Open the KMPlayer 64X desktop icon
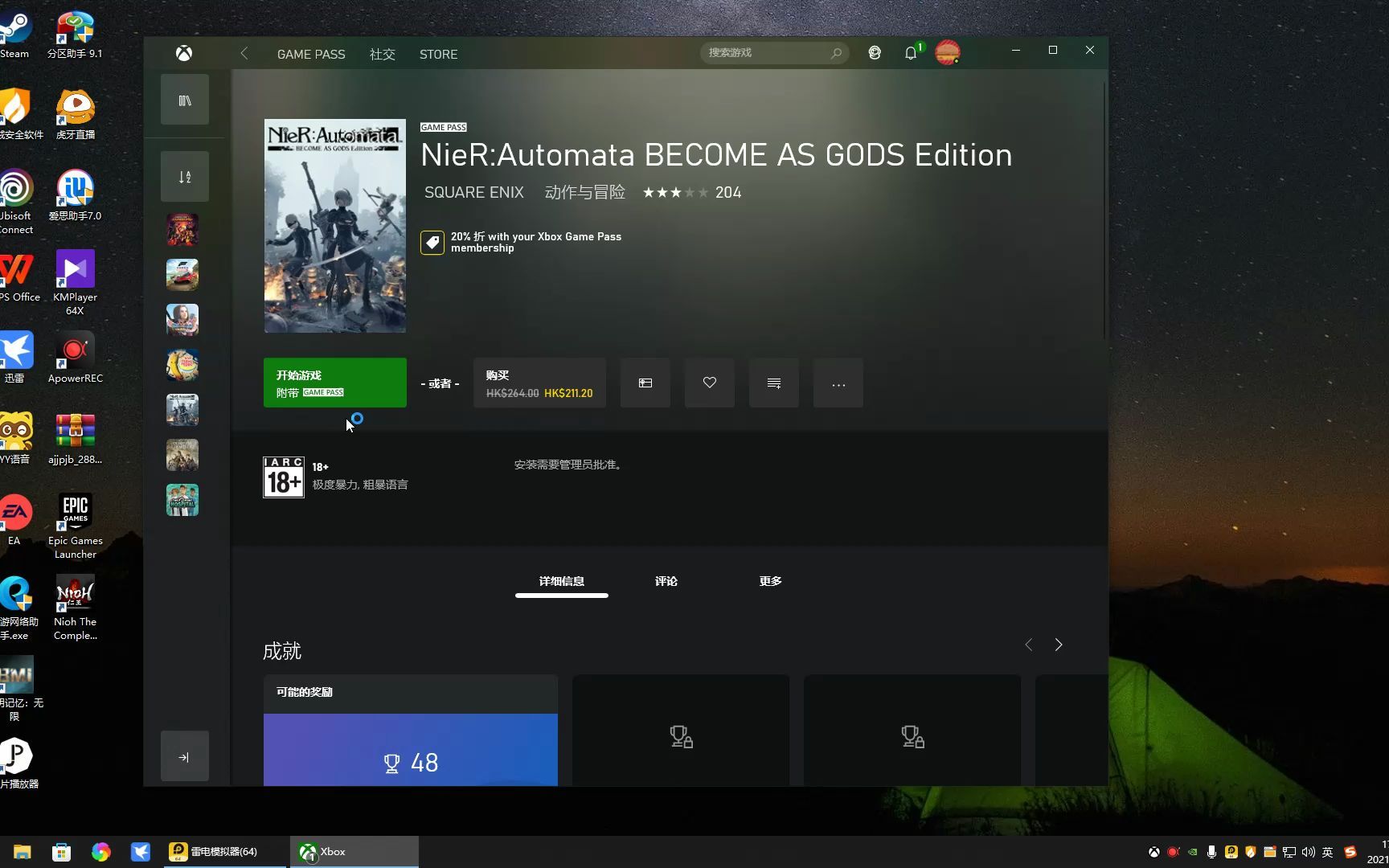Image resolution: width=1389 pixels, height=868 pixels. coord(76,282)
